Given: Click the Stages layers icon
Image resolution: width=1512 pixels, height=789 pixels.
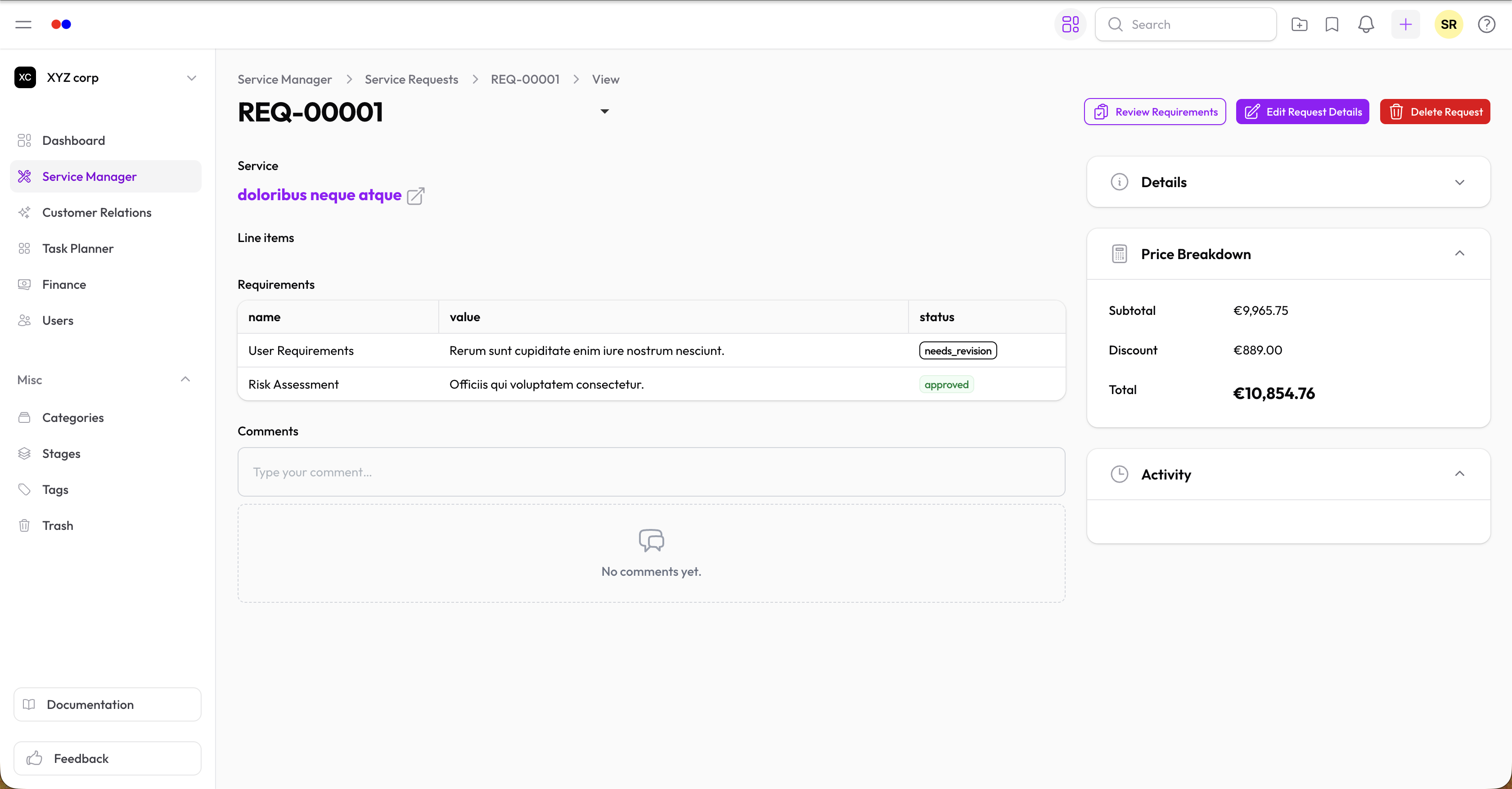Looking at the screenshot, I should 24,453.
